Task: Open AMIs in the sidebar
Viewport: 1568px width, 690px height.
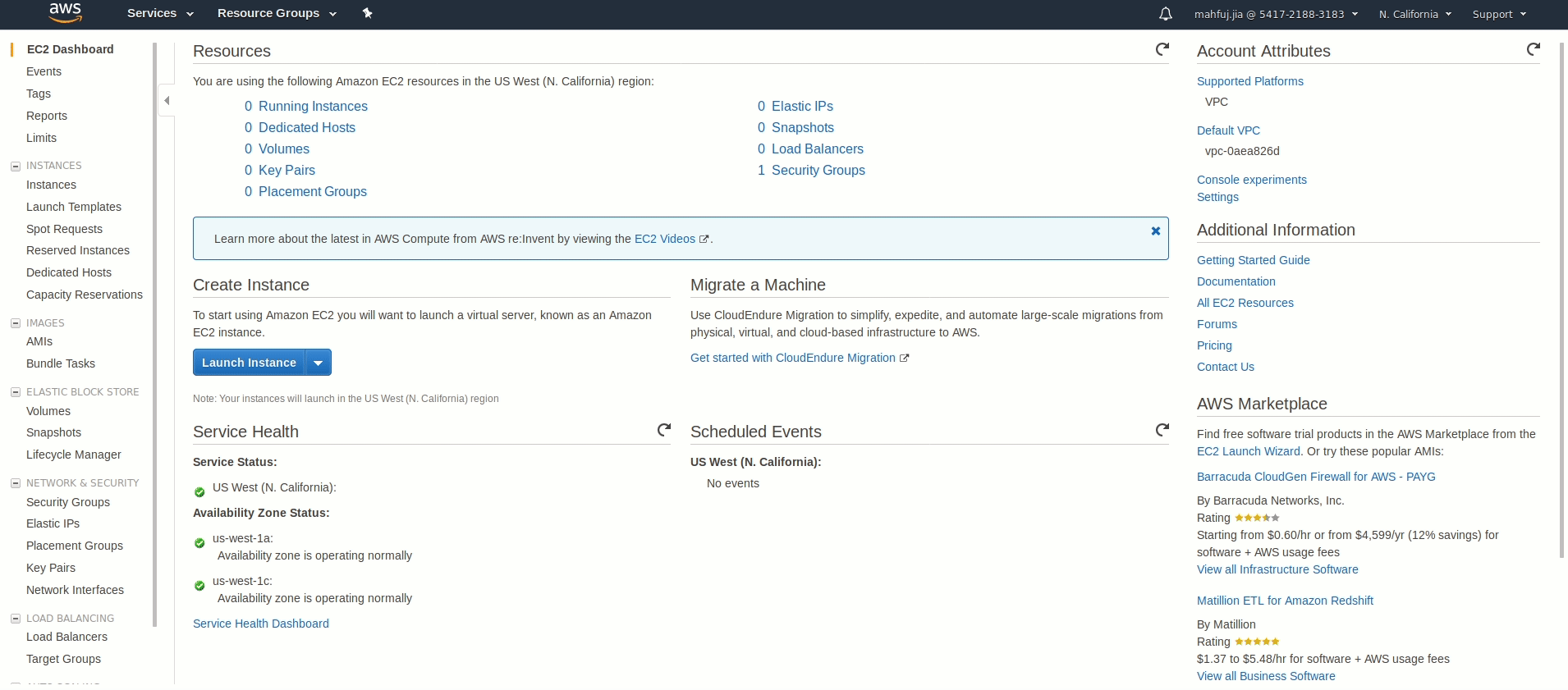Action: (x=39, y=341)
